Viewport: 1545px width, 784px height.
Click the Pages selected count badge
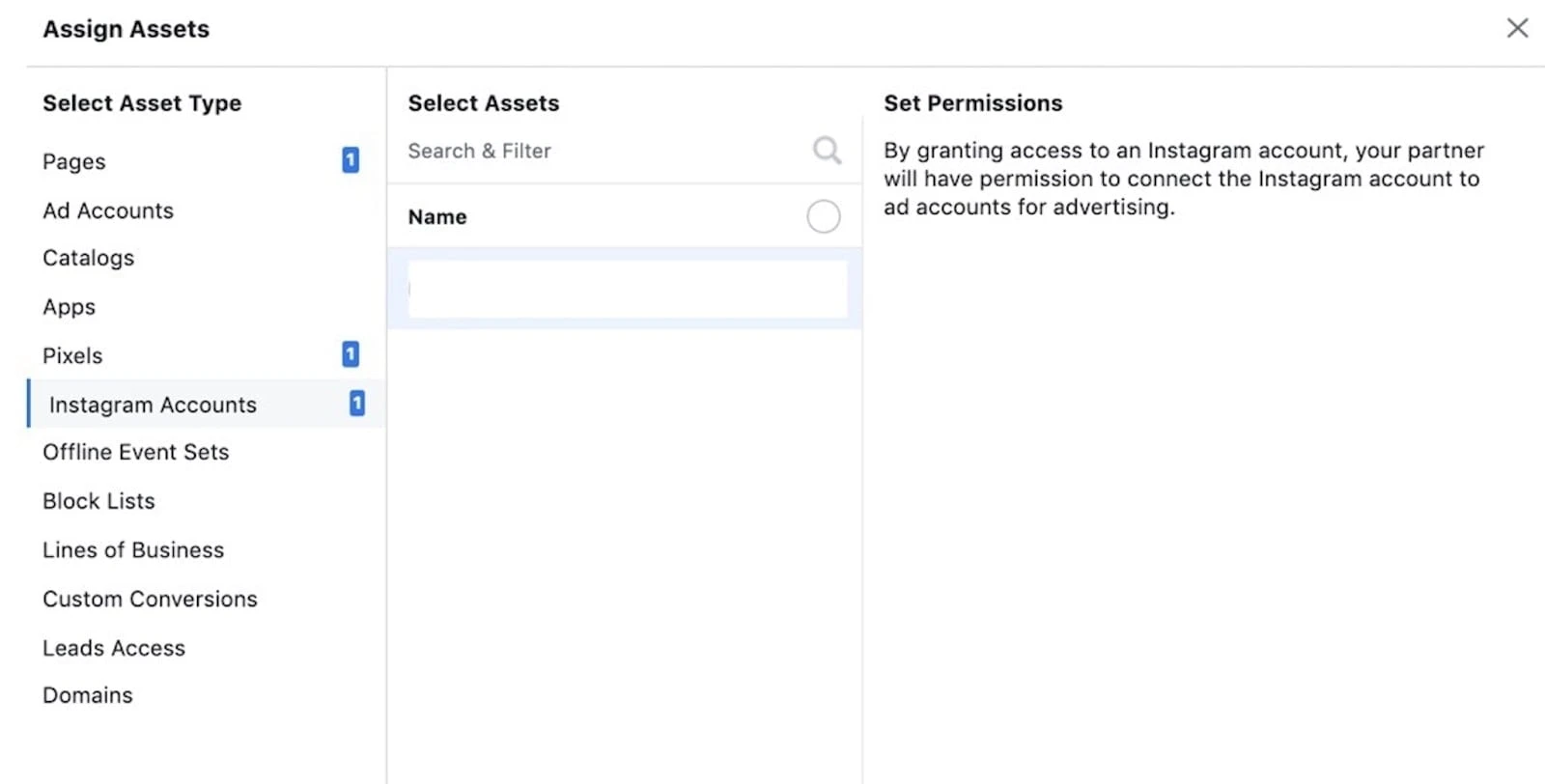tap(351, 160)
